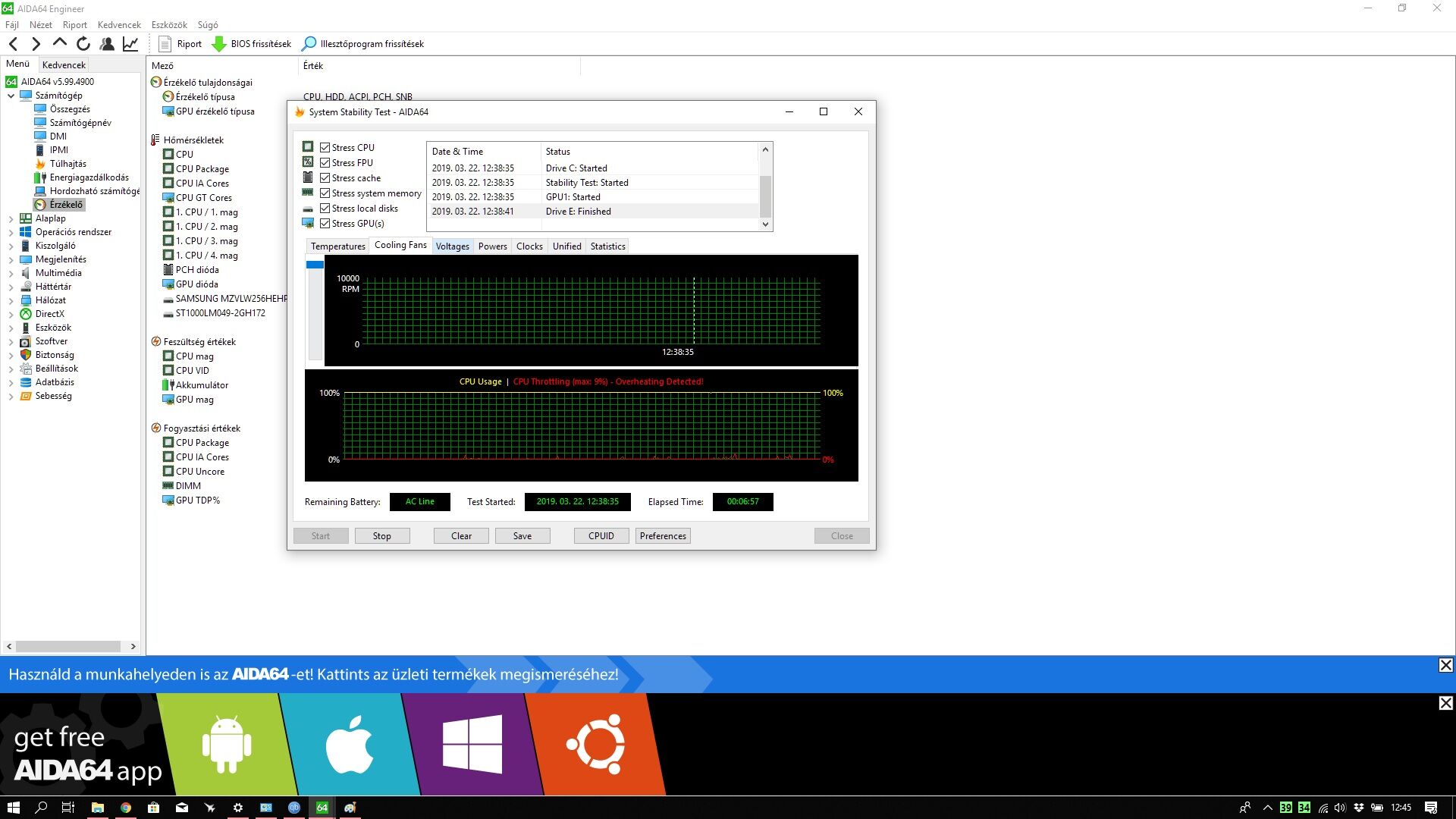The height and width of the screenshot is (819, 1456).
Task: Click the CPUID button
Action: pos(601,536)
